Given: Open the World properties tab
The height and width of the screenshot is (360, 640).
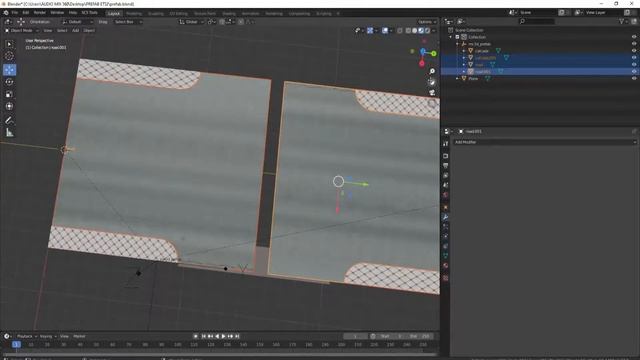Looking at the screenshot, I should [446, 195].
